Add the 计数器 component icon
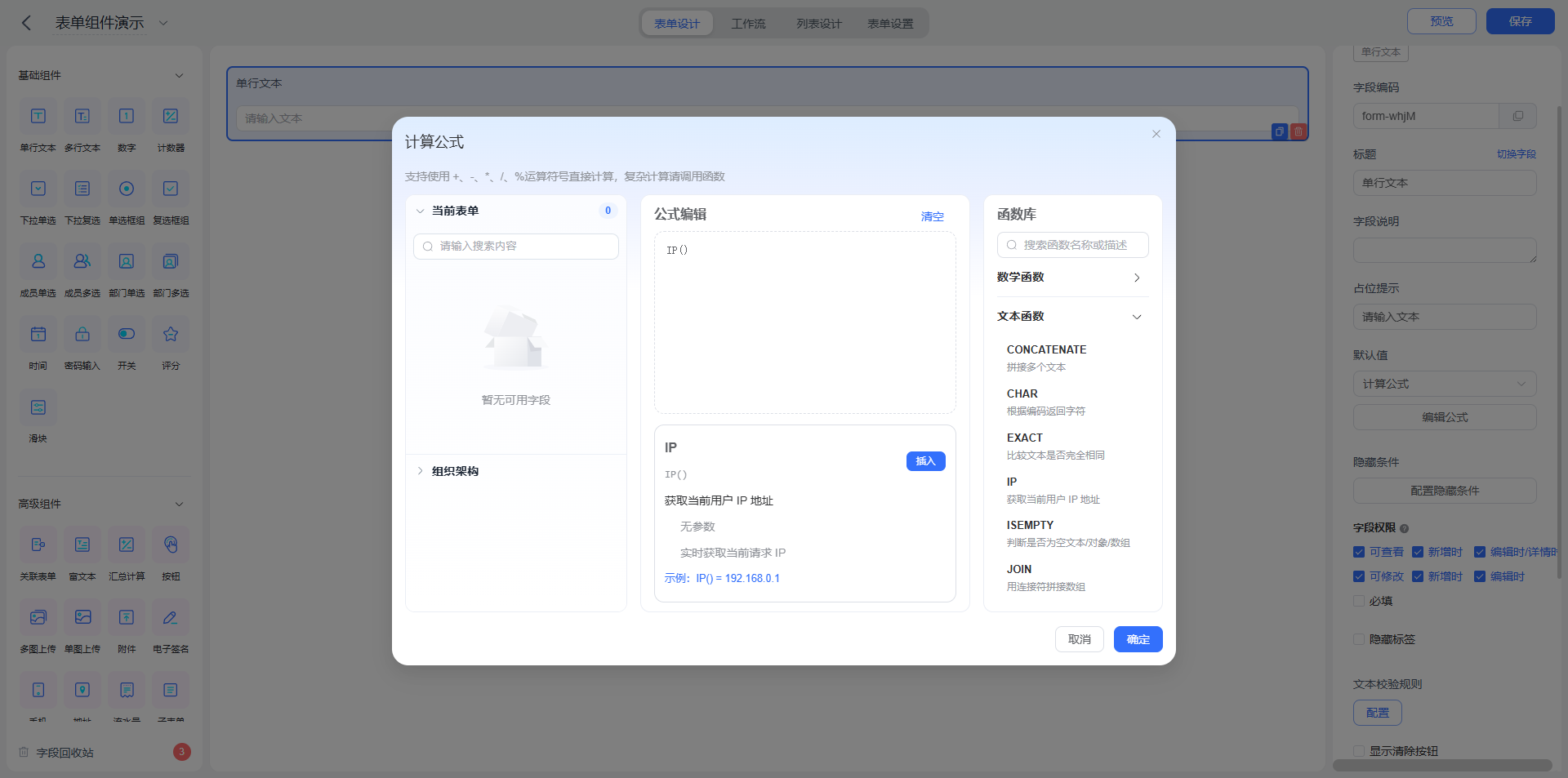The height and width of the screenshot is (778, 1568). tap(171, 116)
